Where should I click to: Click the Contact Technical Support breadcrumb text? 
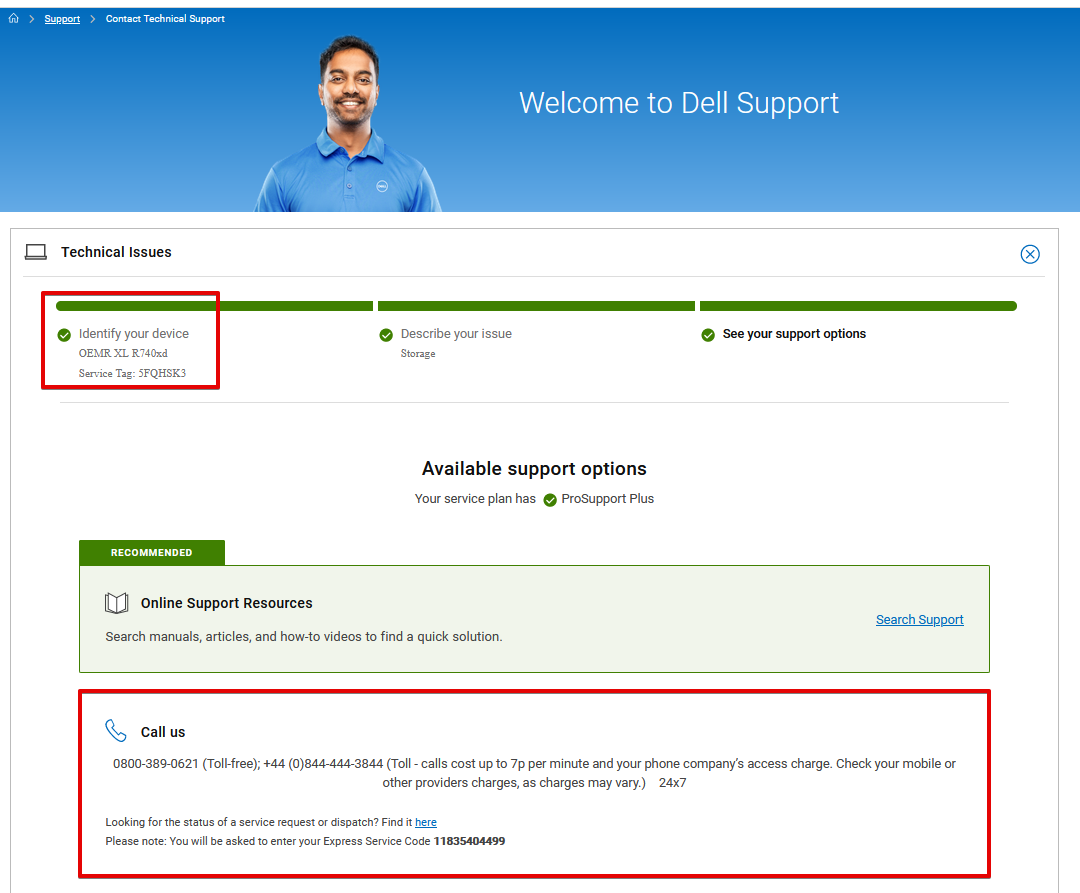pyautogui.click(x=165, y=19)
